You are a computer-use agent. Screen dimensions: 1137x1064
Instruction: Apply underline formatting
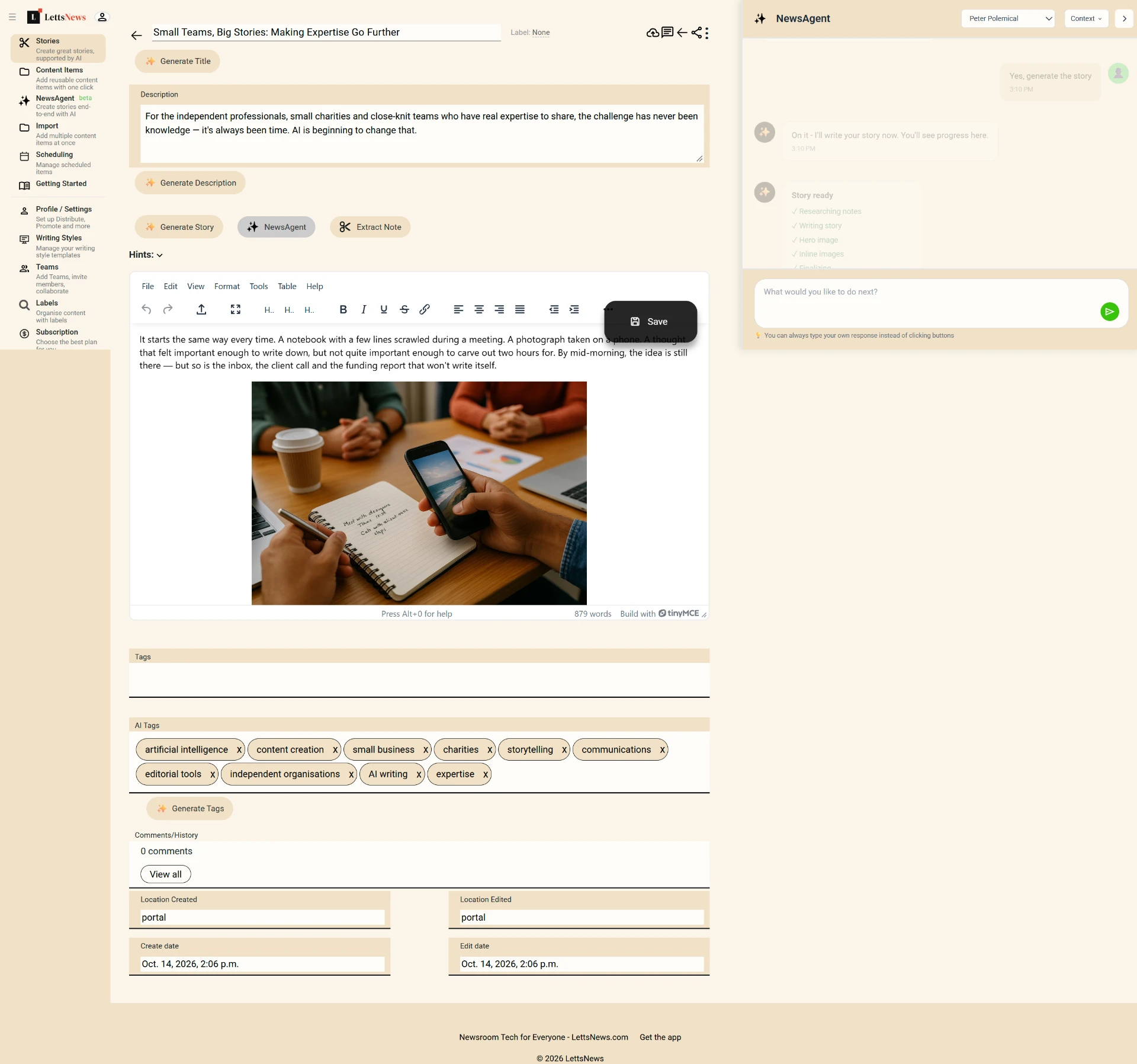tap(384, 309)
